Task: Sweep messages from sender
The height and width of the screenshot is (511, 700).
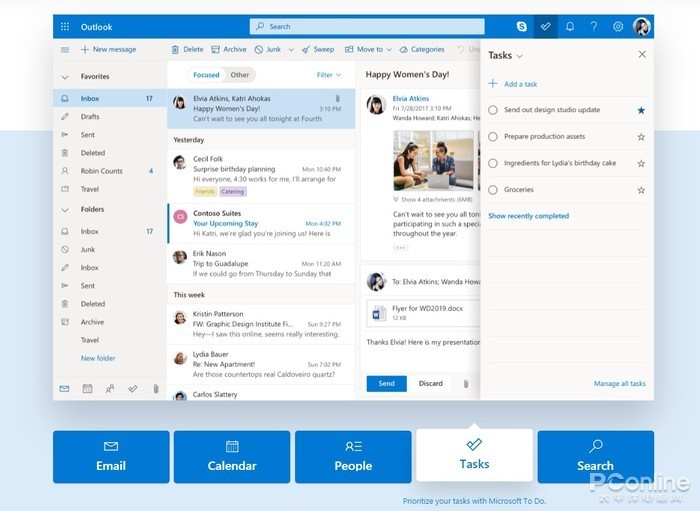Action: click(x=318, y=50)
